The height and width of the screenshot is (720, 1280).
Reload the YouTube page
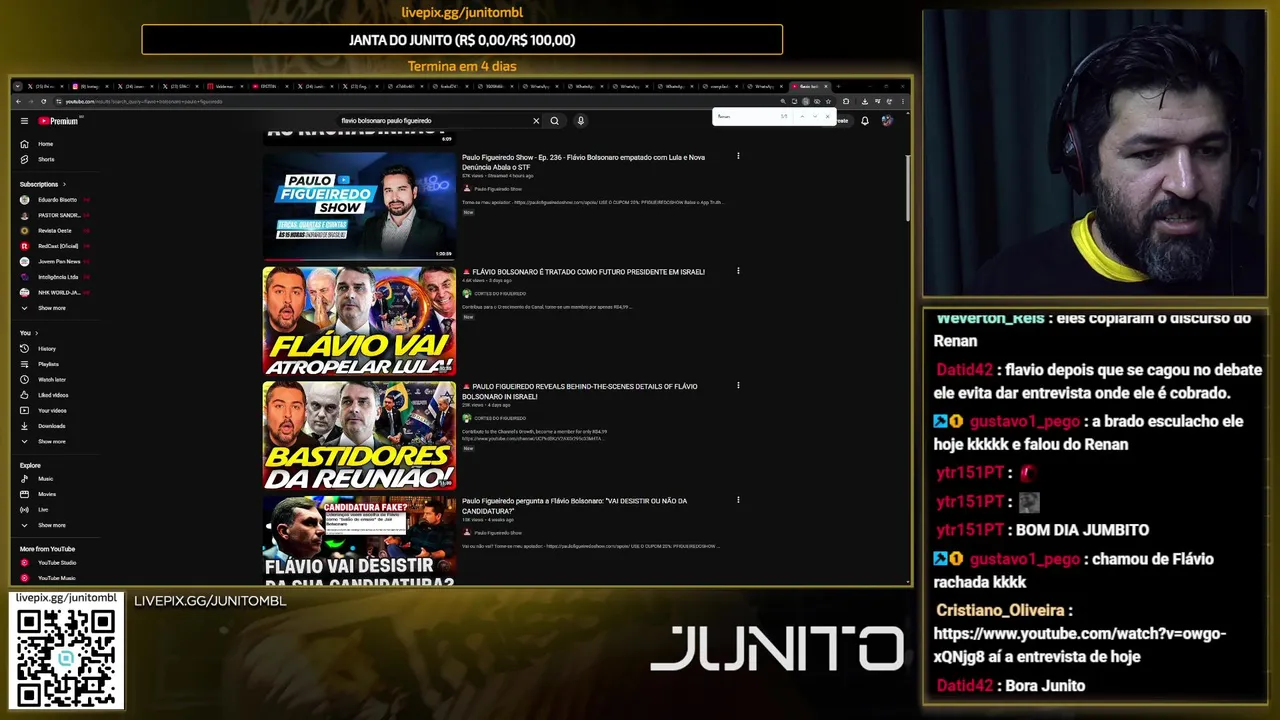click(43, 102)
